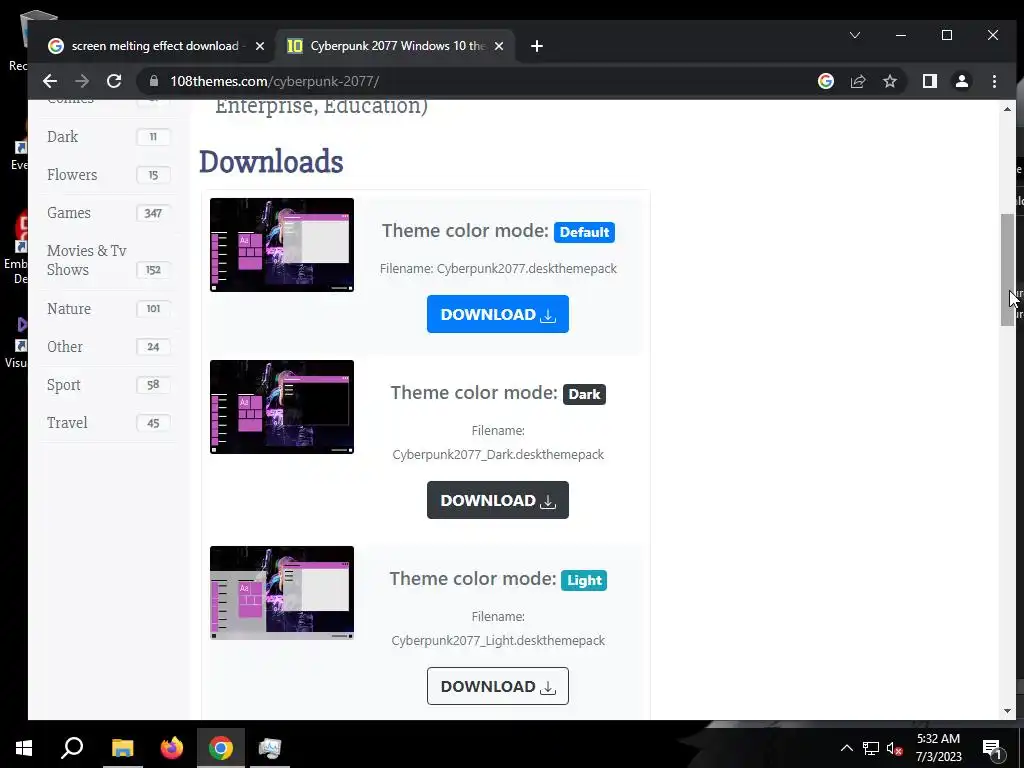1024x768 pixels.
Task: Share this page using the share icon
Action: pyautogui.click(x=857, y=81)
